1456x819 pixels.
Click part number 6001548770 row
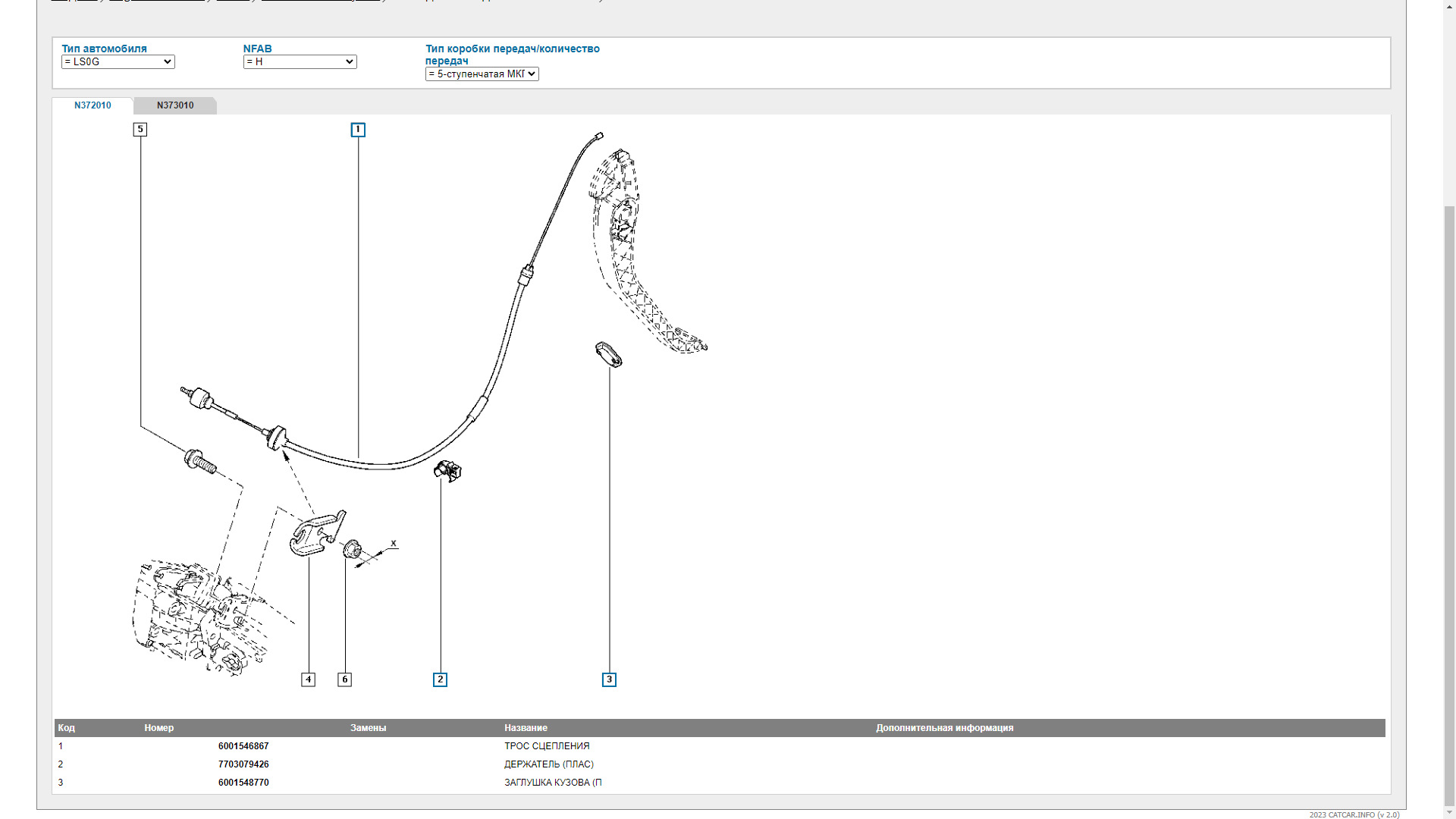click(243, 783)
